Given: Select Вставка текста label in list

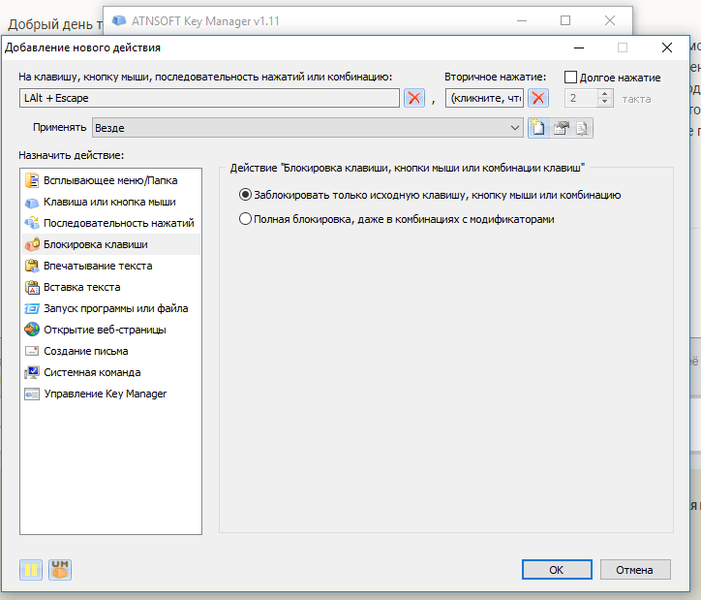Looking at the screenshot, I should pyautogui.click(x=82, y=287).
